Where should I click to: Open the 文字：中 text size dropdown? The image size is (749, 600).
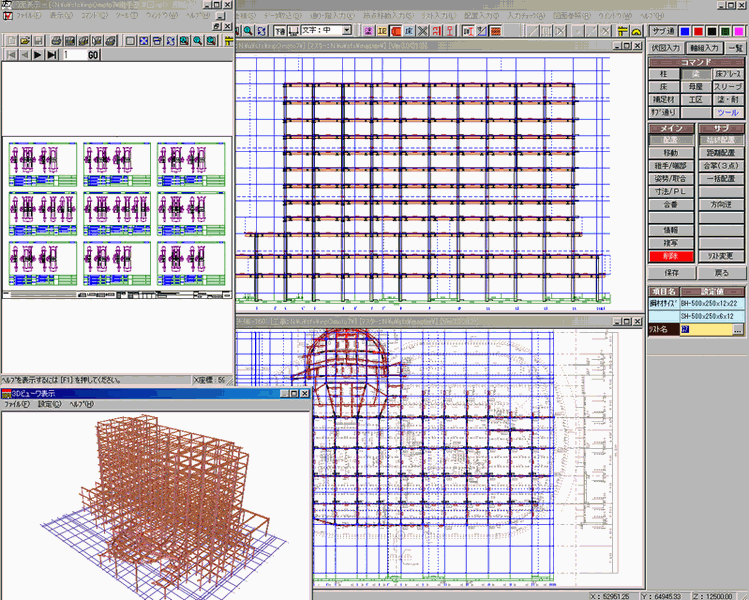(x=346, y=31)
